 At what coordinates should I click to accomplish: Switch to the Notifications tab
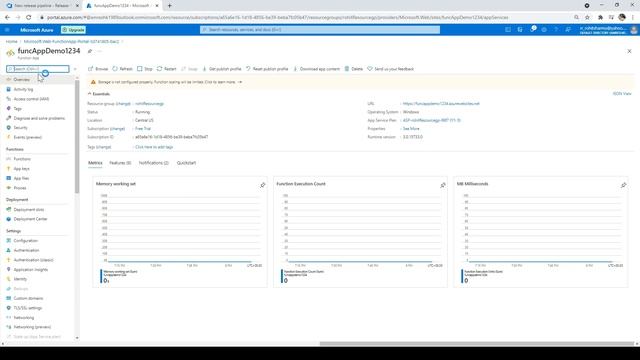coord(153,163)
